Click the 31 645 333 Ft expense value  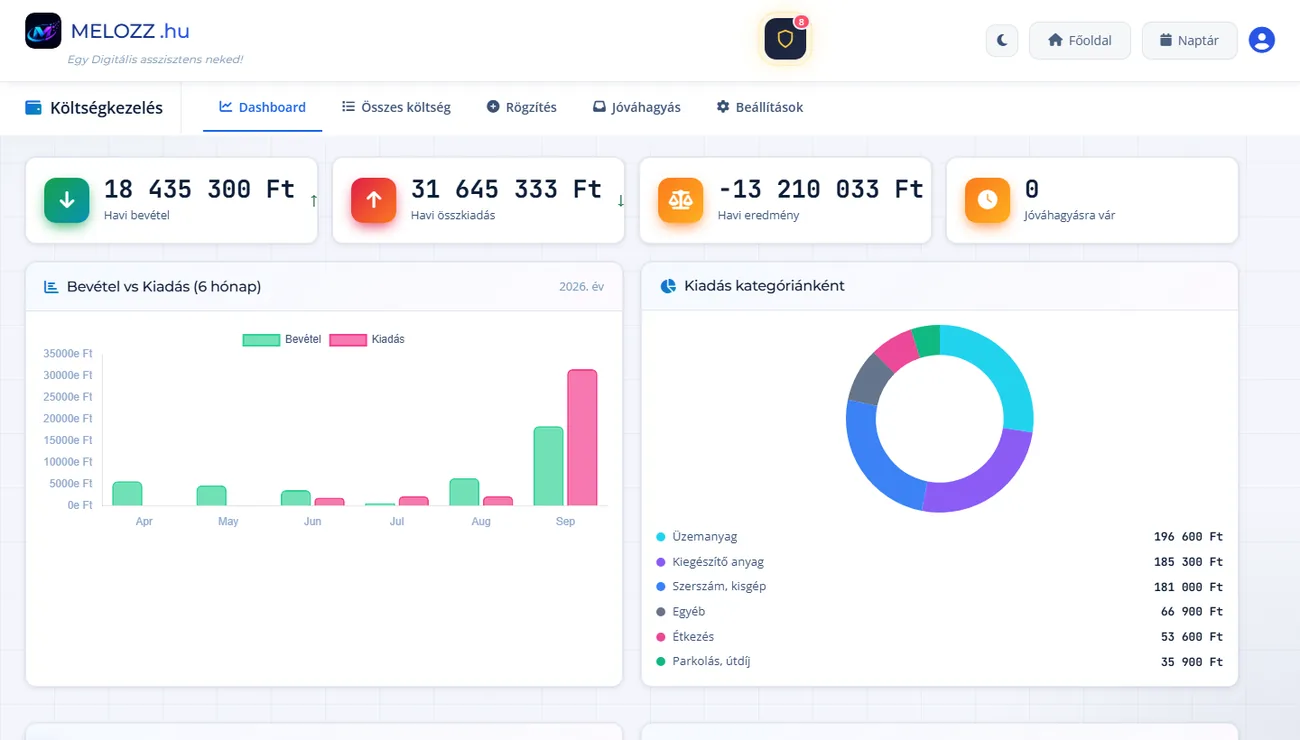(506, 189)
